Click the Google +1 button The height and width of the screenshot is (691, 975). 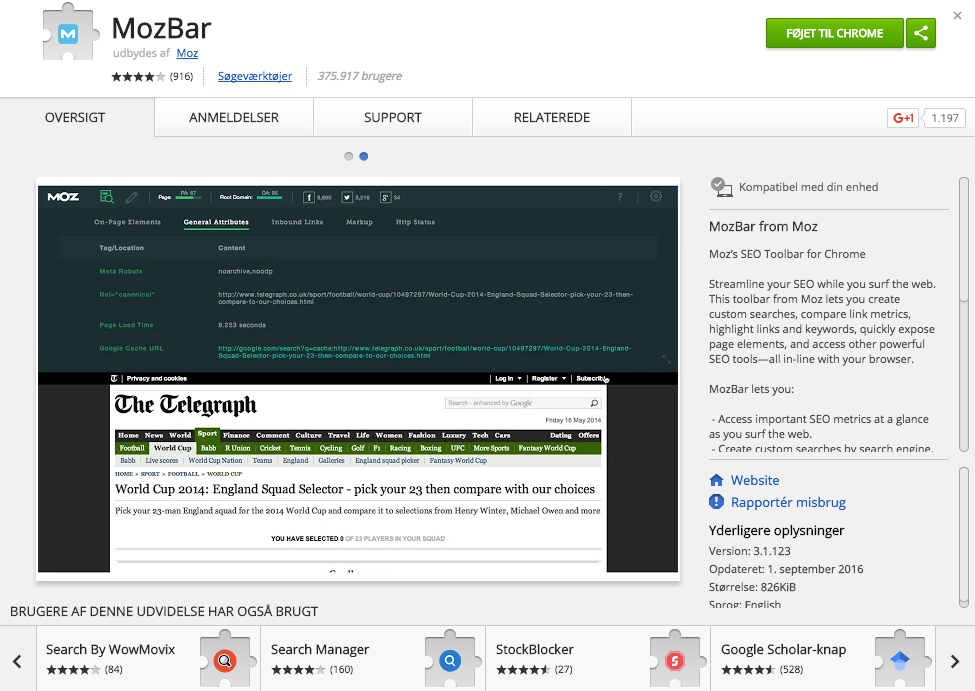pyautogui.click(x=903, y=118)
